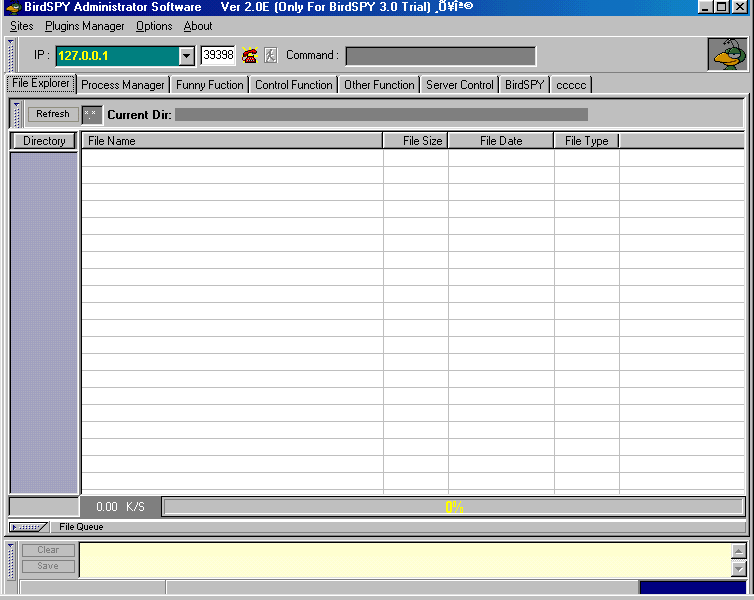The width and height of the screenshot is (754, 600).
Task: Click the gray disconnect icon beside the phone
Action: pyautogui.click(x=270, y=56)
